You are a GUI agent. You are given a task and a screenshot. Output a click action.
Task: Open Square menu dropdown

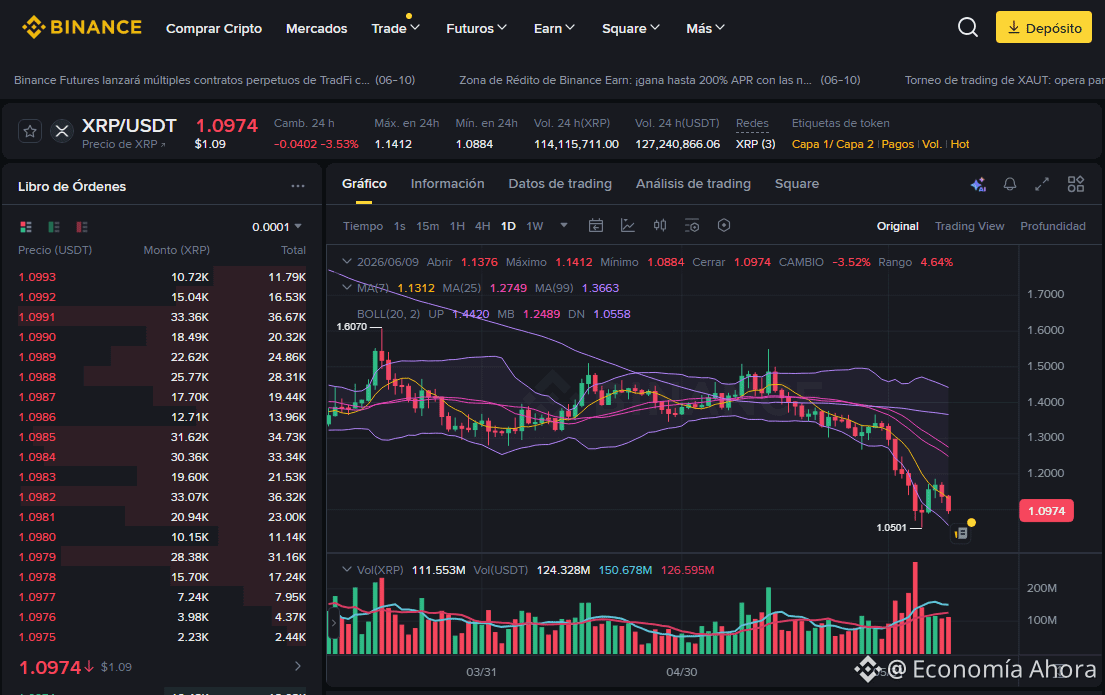click(631, 28)
